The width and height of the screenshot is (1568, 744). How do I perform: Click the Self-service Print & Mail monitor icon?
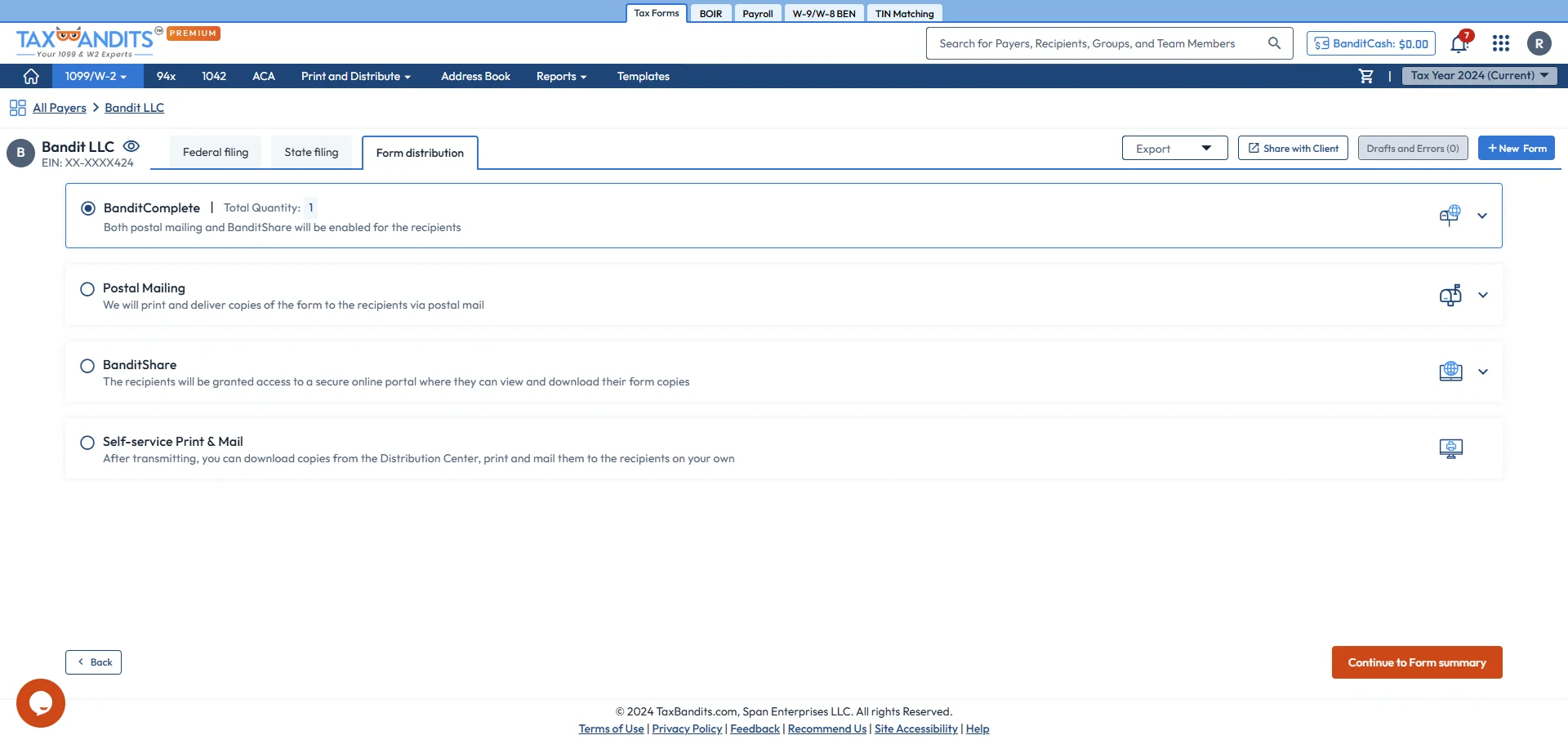coord(1450,448)
